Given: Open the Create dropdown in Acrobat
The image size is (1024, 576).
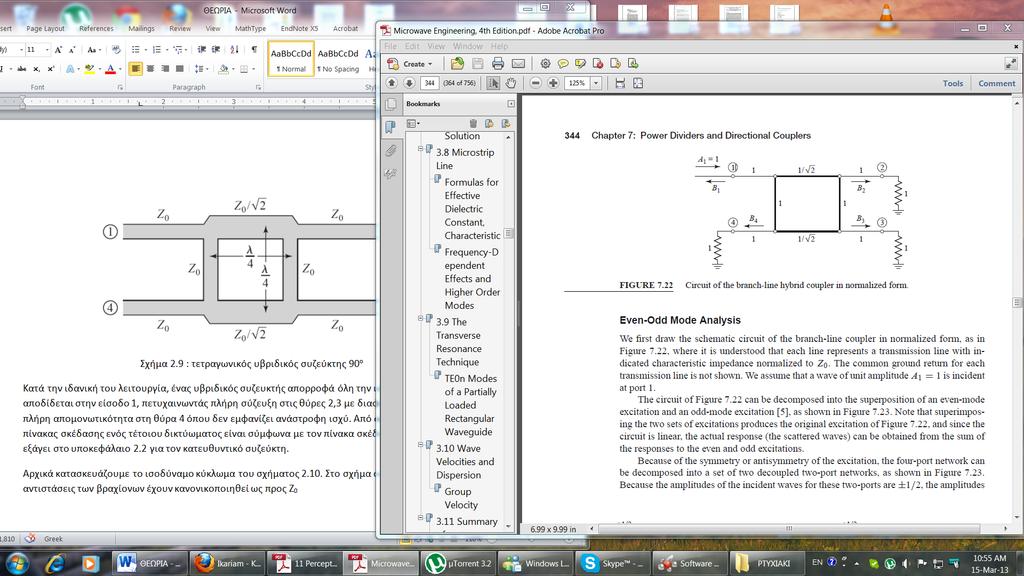Looking at the screenshot, I should pyautogui.click(x=409, y=63).
